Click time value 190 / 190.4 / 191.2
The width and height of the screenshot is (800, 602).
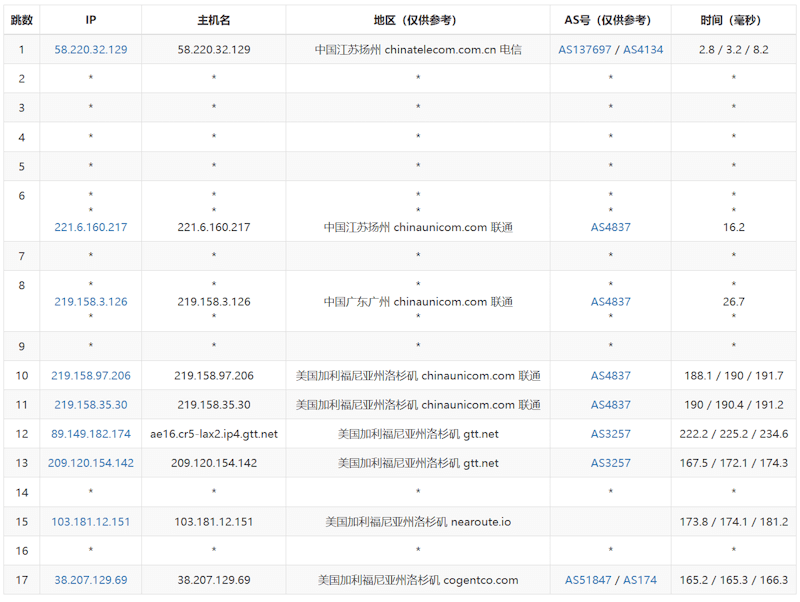[x=734, y=405]
